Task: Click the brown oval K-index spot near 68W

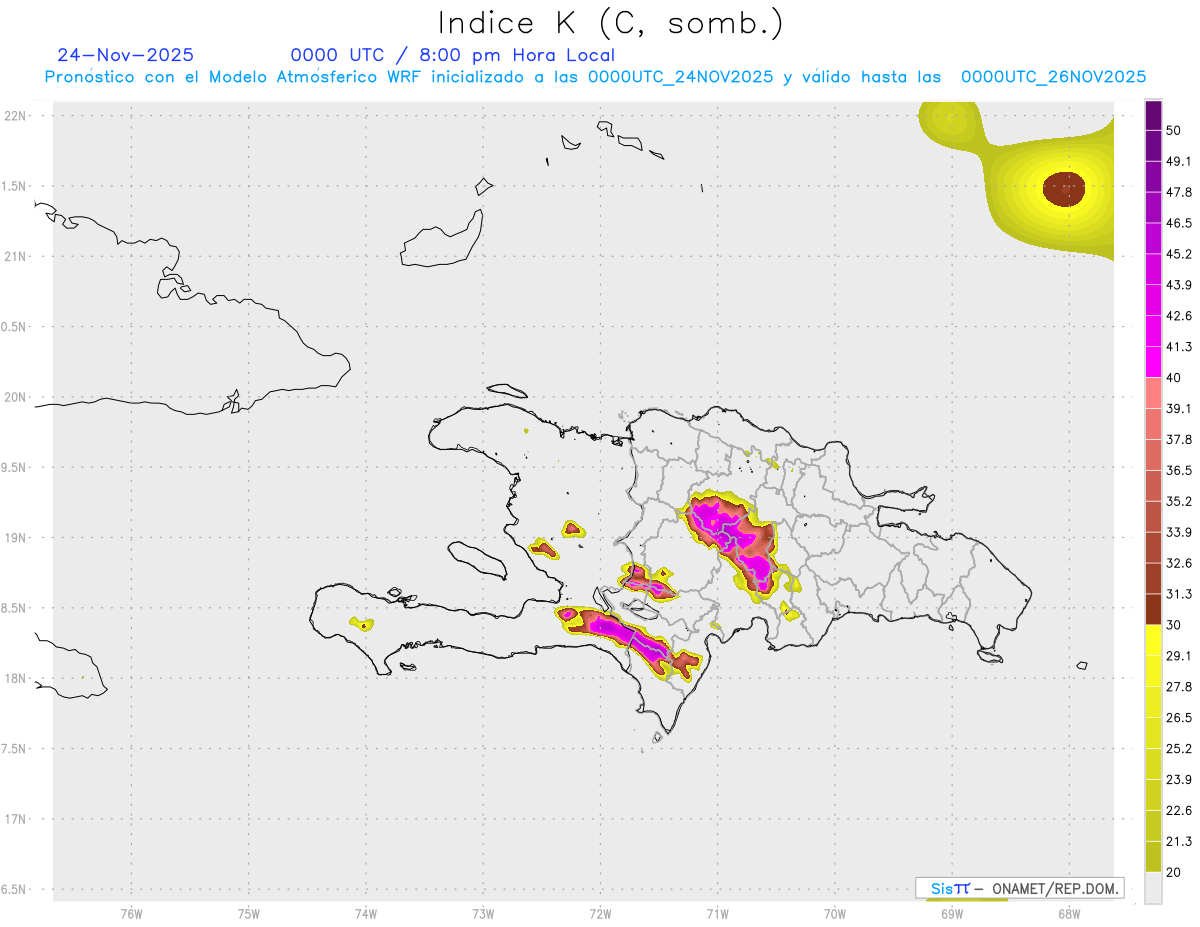Action: tap(1064, 188)
